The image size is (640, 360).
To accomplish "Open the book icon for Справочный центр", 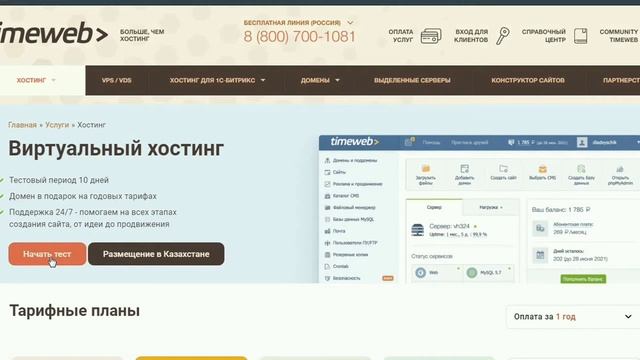I will (580, 36).
